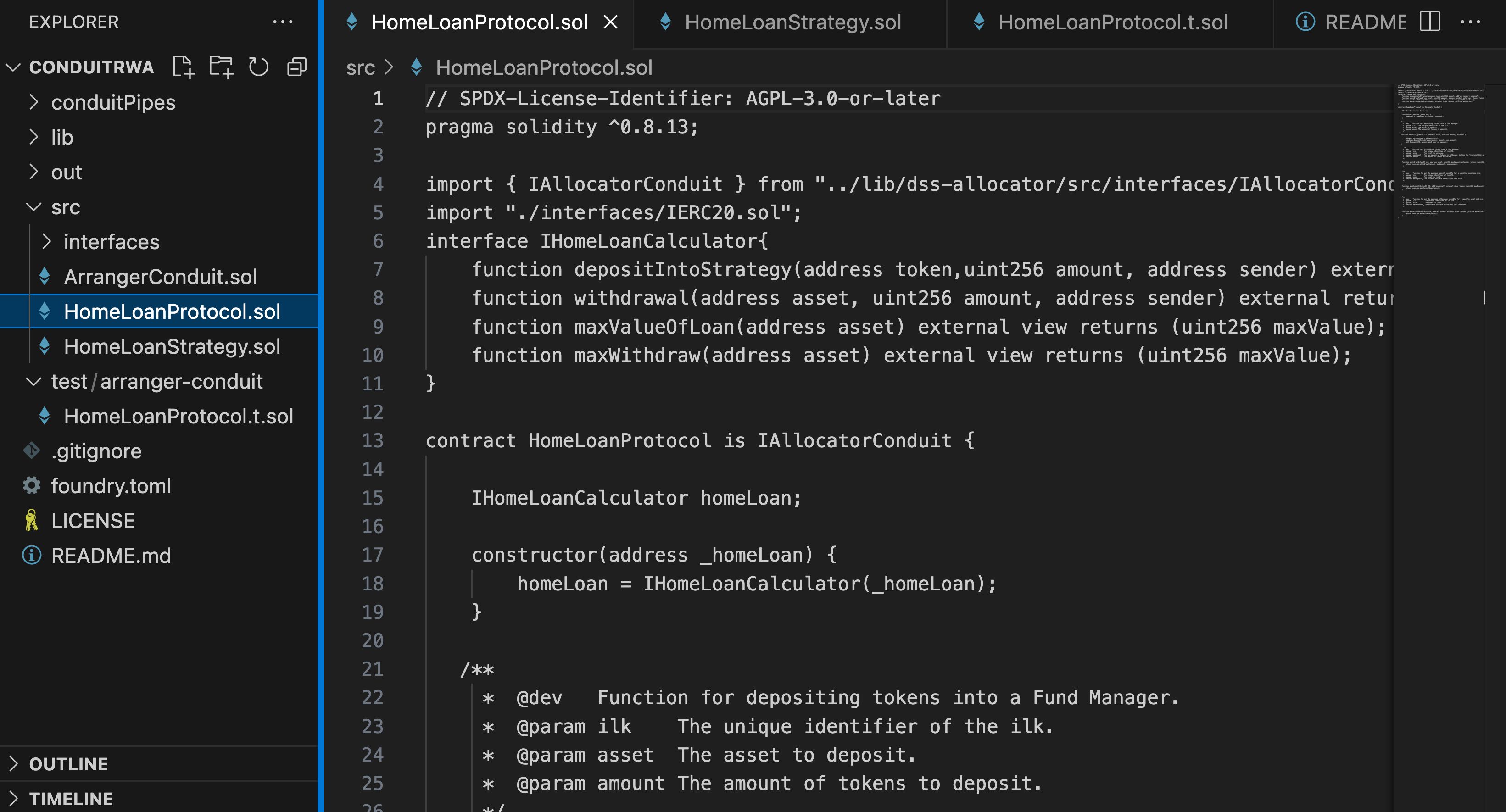
Task: Click Solidity icon on HomeLoanProtocol.t.sol tab
Action: (979, 22)
